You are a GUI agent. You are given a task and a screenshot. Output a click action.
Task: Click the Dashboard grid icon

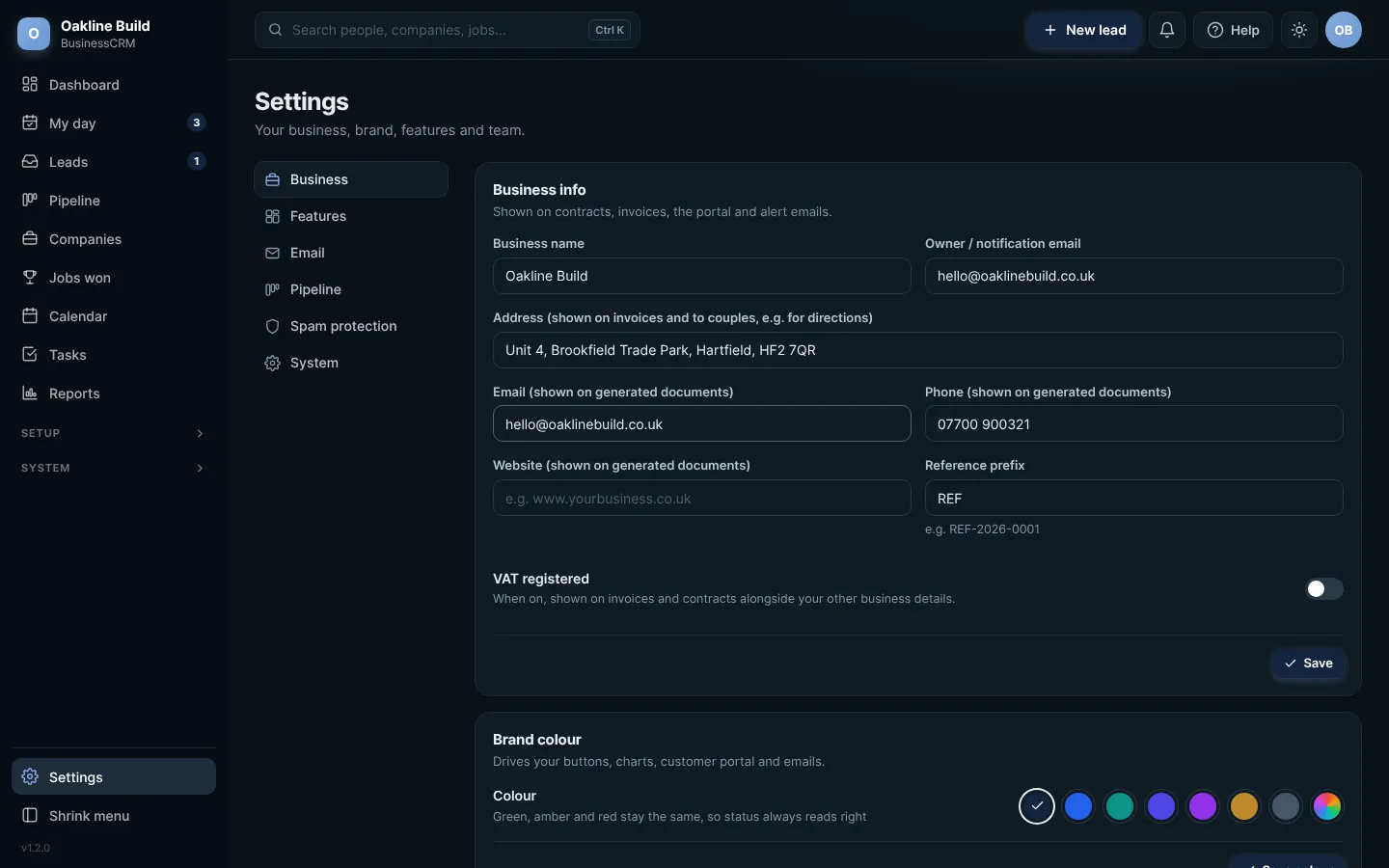pyautogui.click(x=30, y=84)
